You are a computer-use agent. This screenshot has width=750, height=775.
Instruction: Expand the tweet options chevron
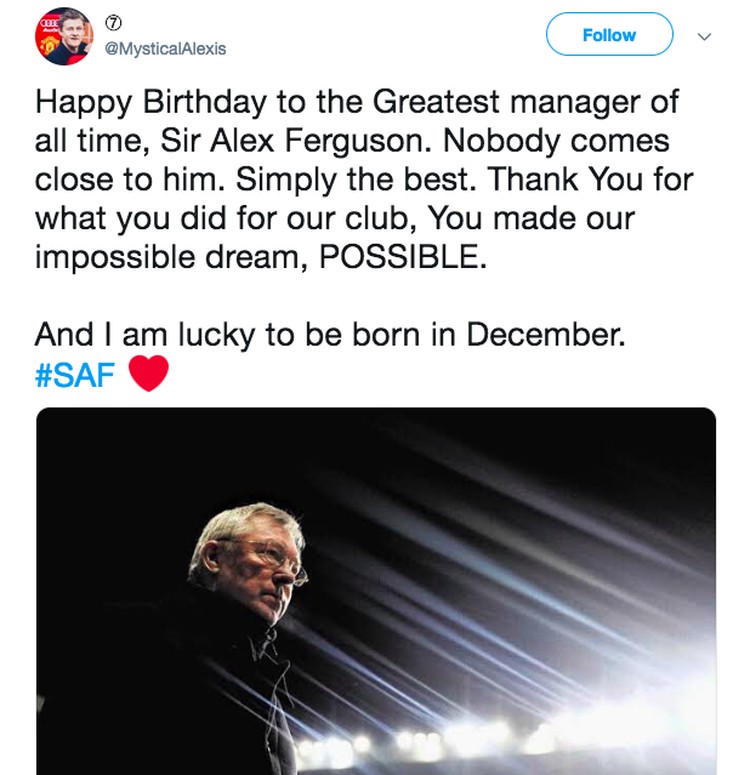point(704,36)
